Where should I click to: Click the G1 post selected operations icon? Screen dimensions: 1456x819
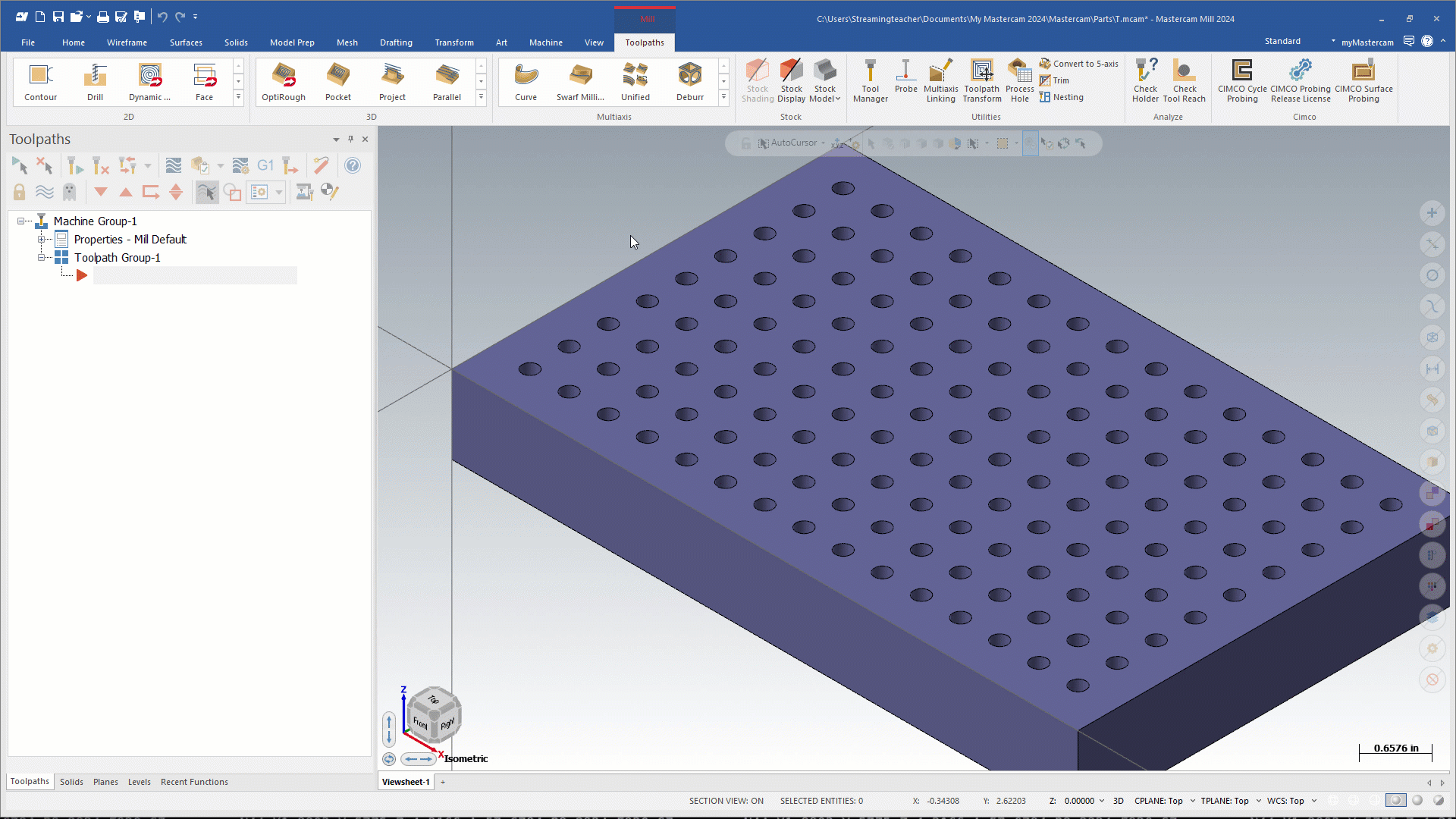[x=265, y=165]
